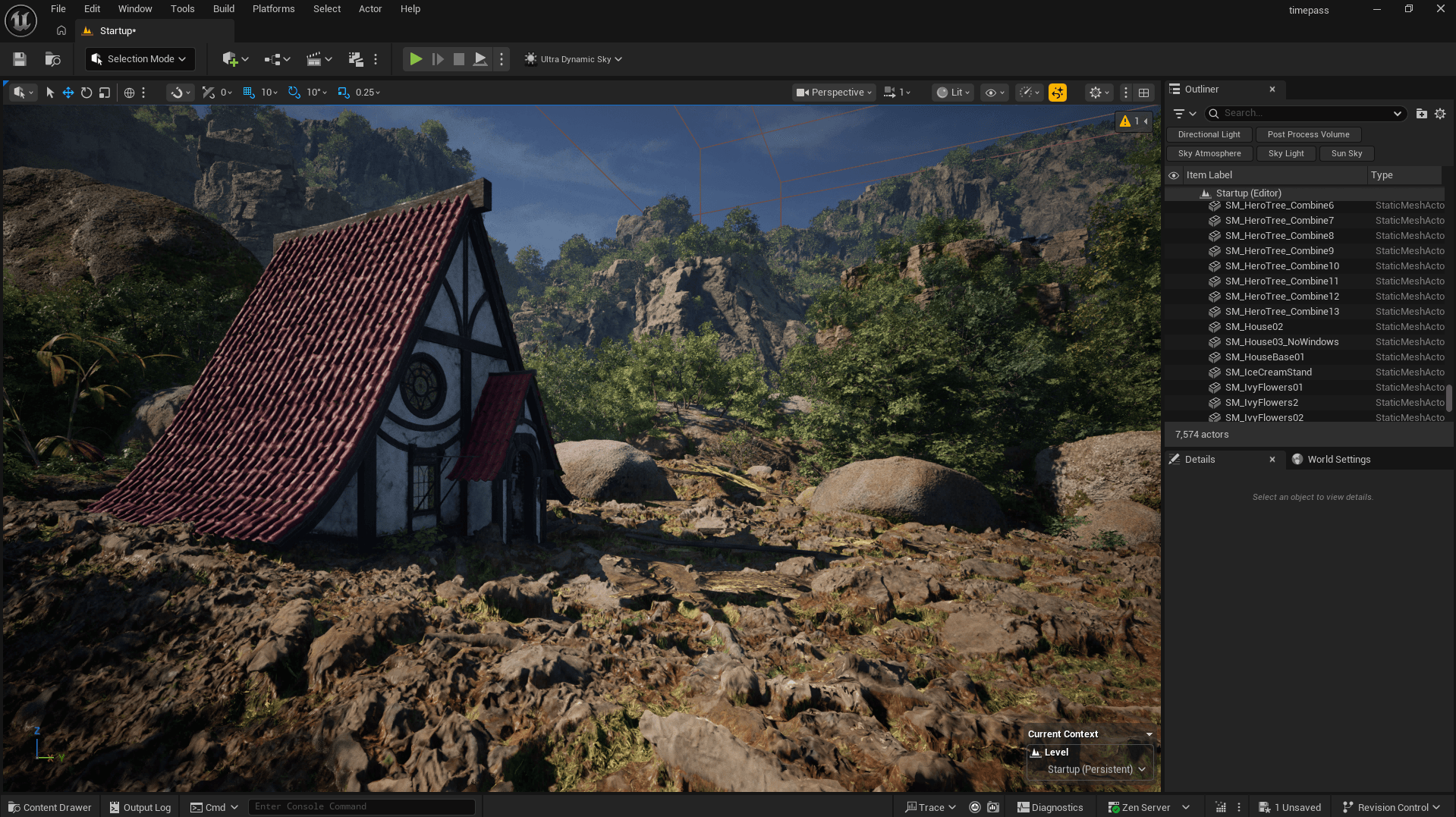
Task: Open the Selection Mode dropdown
Action: pyautogui.click(x=140, y=59)
